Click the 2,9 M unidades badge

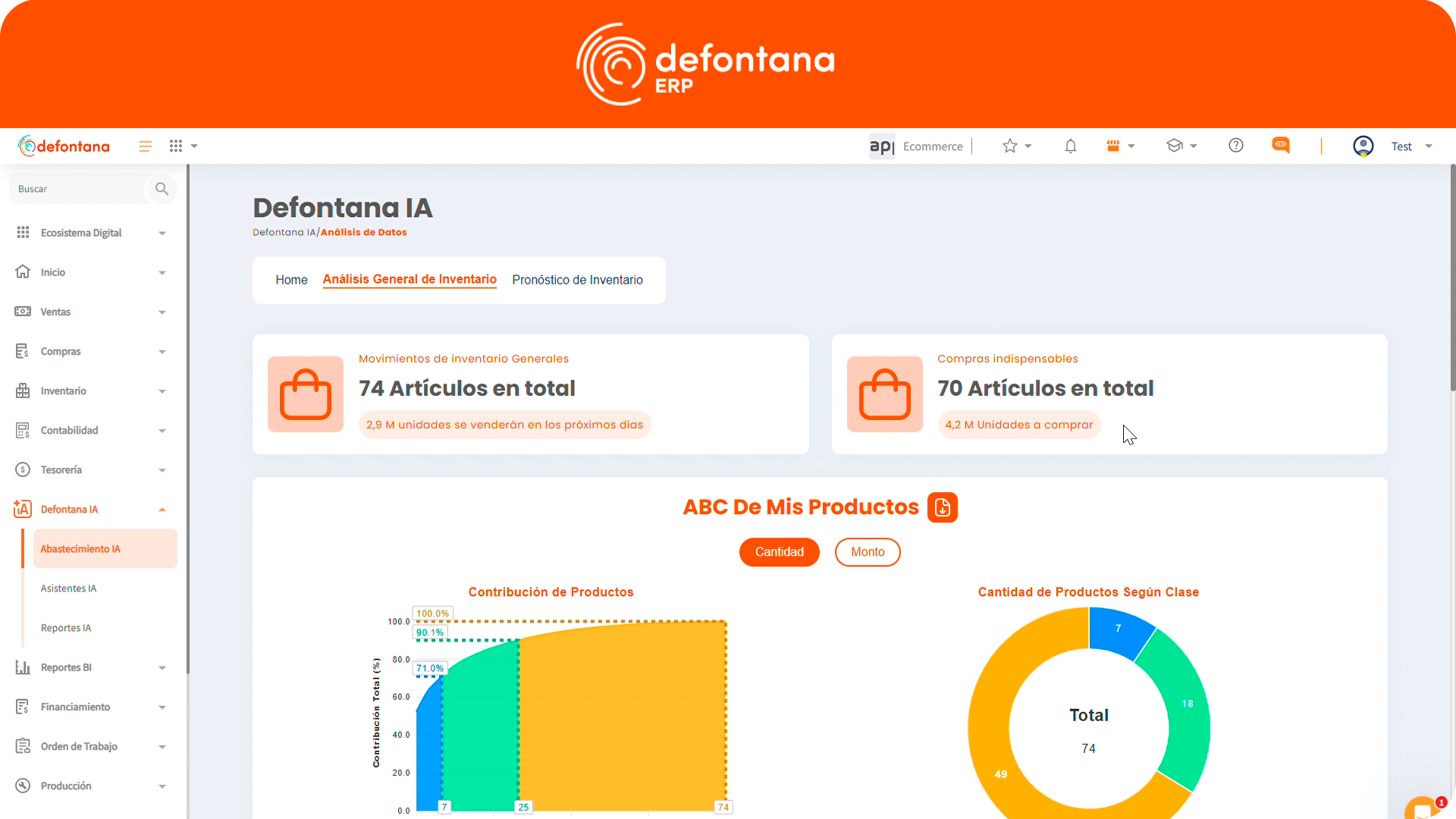coord(504,425)
